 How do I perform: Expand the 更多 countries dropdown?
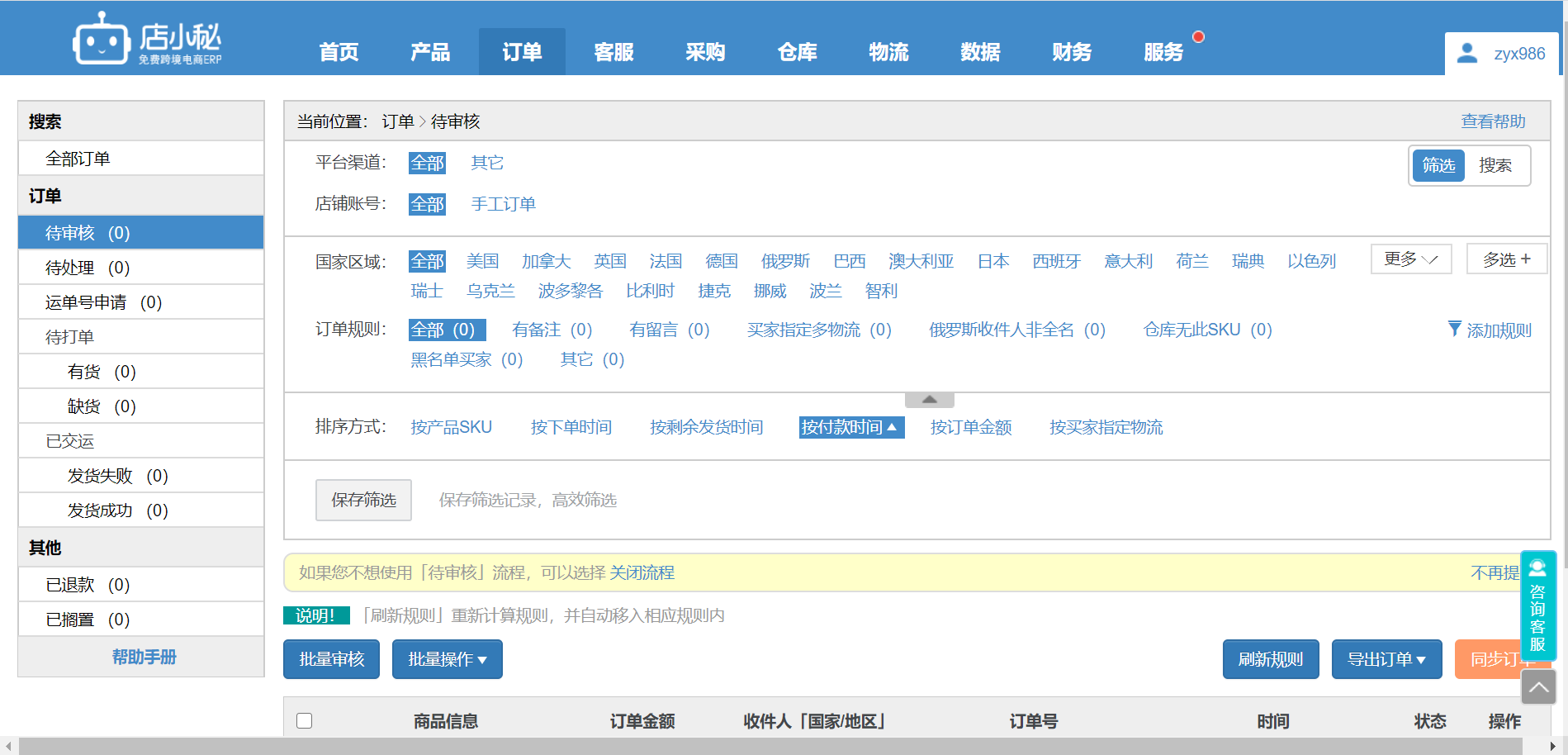[1411, 259]
